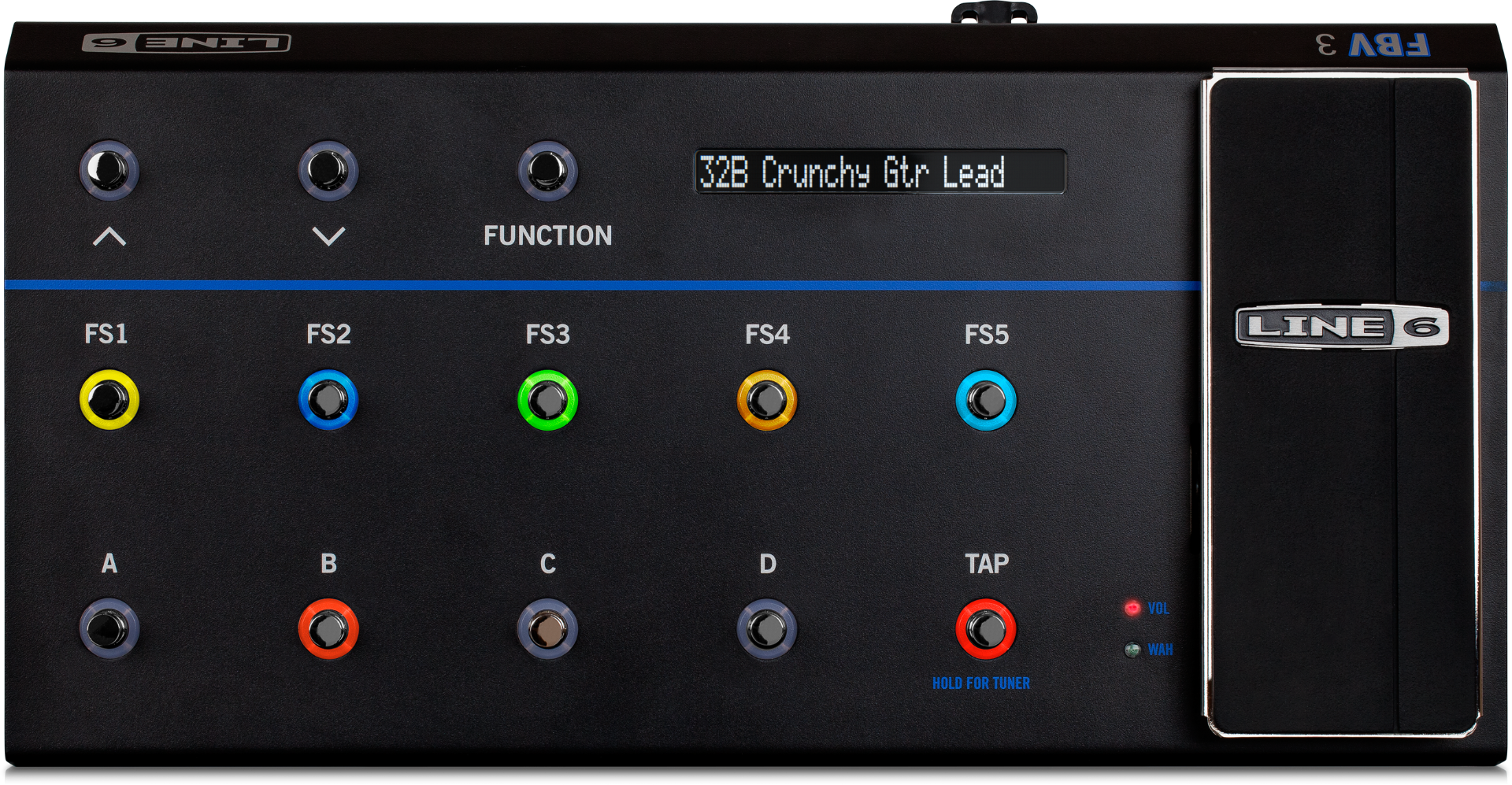Click the WAH indicator LED
Screen dimensions: 1512x785
coord(1132,650)
